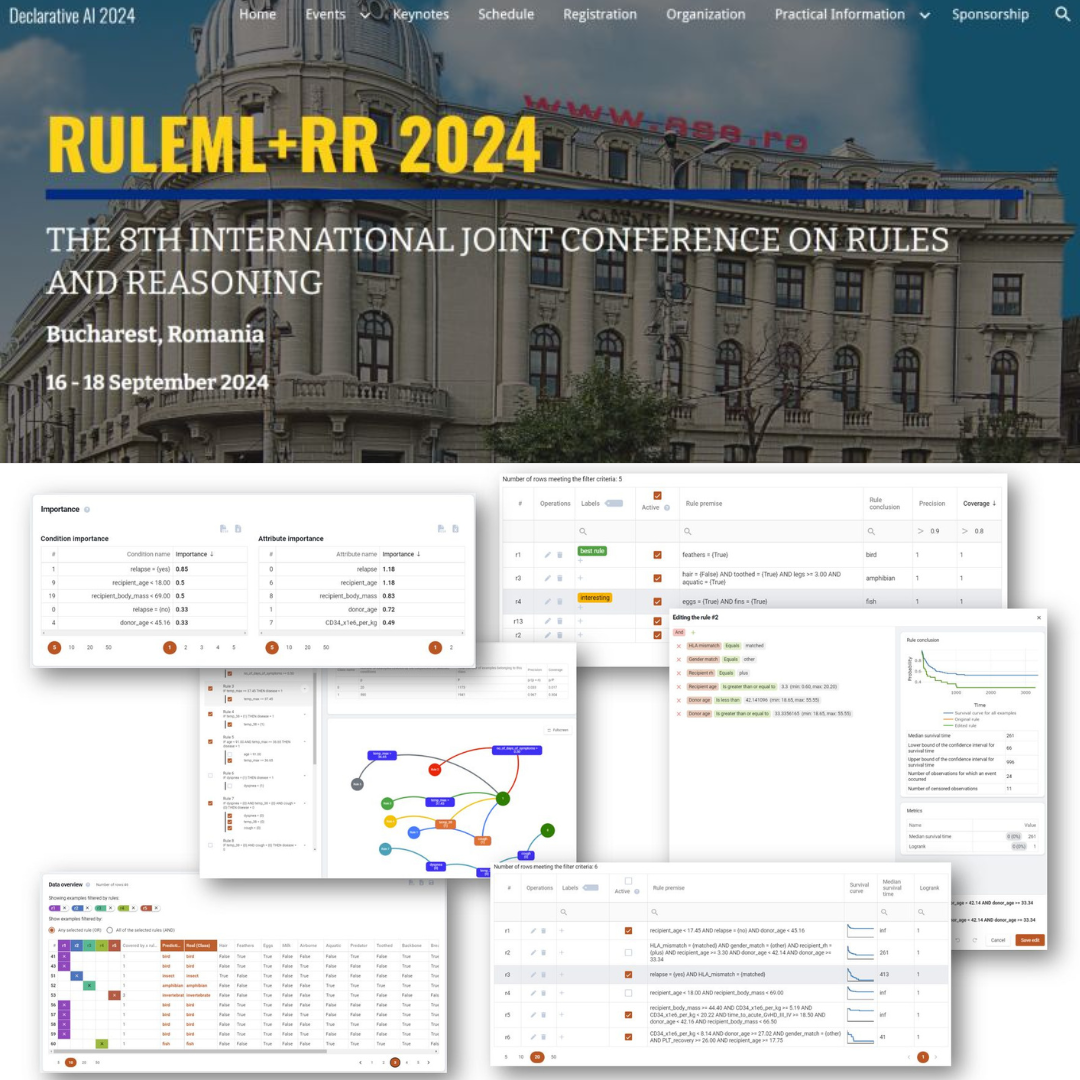
Task: Go to next page in Data overview pagination
Action: click(428, 1063)
